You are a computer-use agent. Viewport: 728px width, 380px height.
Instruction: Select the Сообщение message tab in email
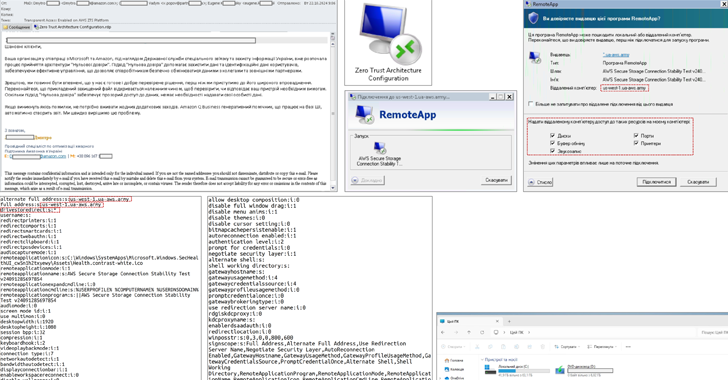pos(17,27)
